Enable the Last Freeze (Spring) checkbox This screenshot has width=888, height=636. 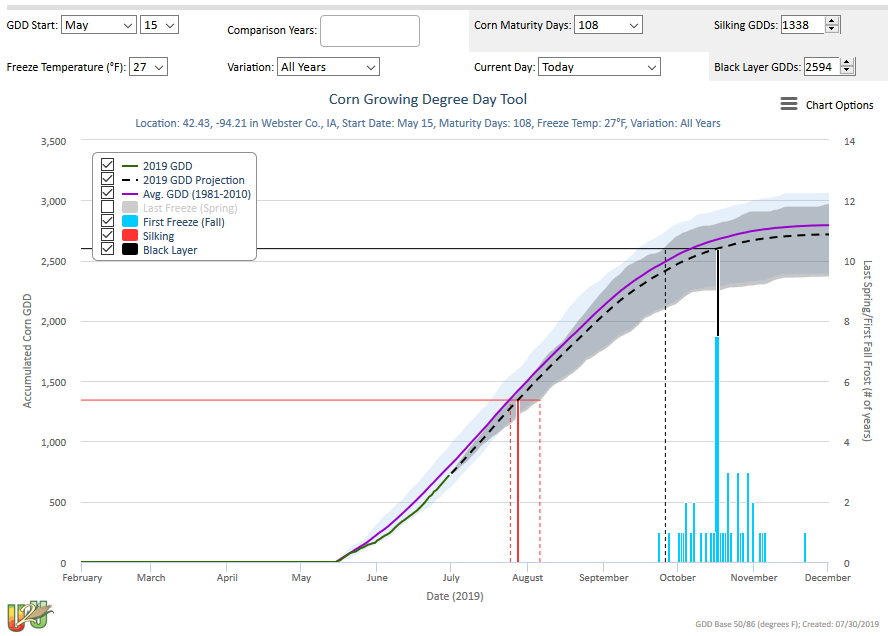pos(108,208)
